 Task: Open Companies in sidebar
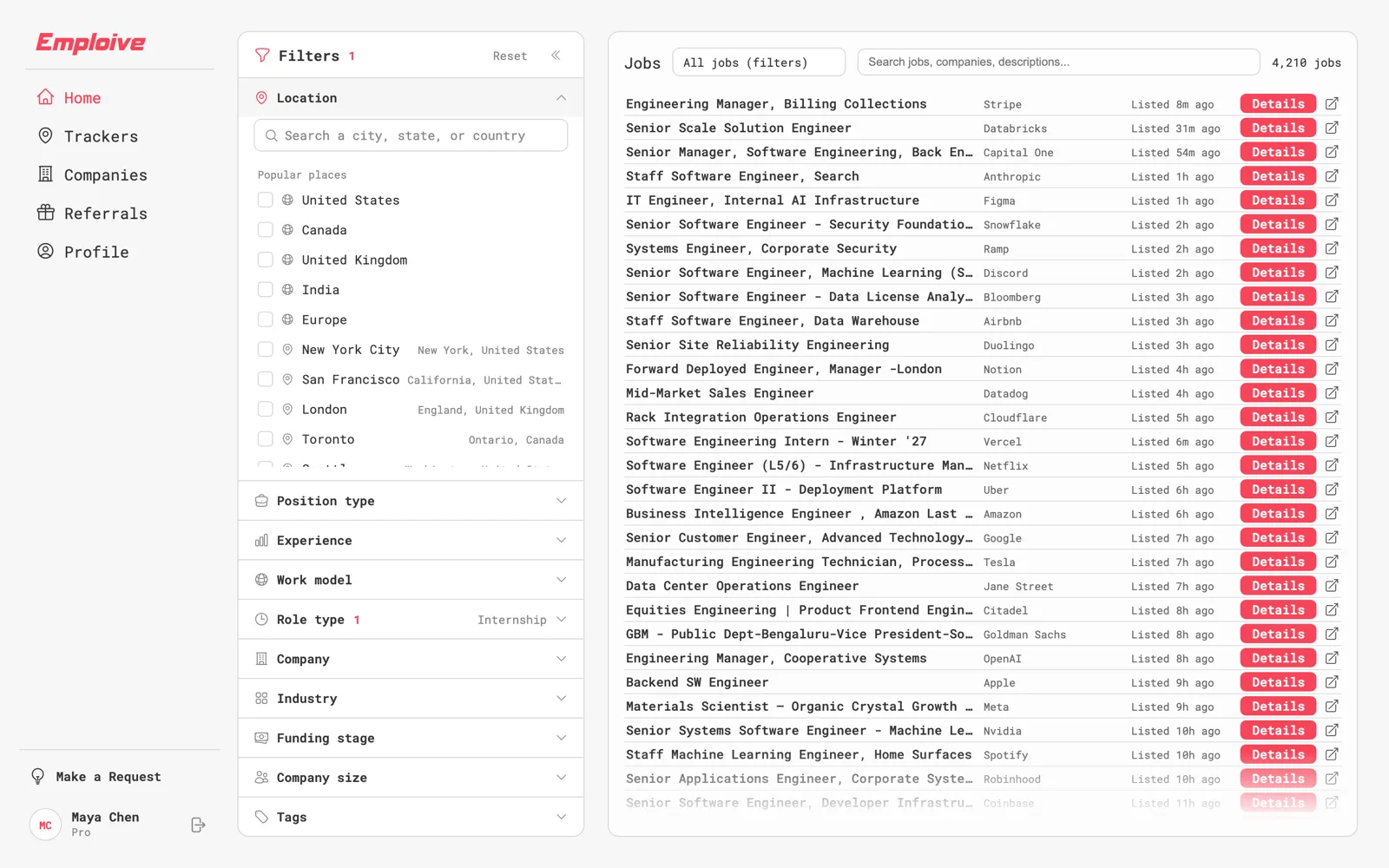pyautogui.click(x=92, y=174)
